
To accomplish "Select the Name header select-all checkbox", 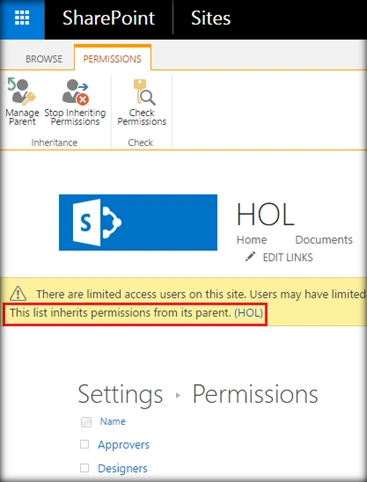I will (x=86, y=422).
